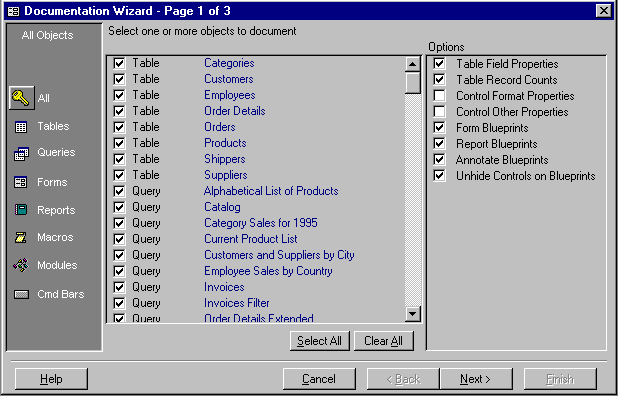Screen dimensions: 618x396
Task: Toggle Annotate Blueprints checkbox
Action: click(439, 160)
